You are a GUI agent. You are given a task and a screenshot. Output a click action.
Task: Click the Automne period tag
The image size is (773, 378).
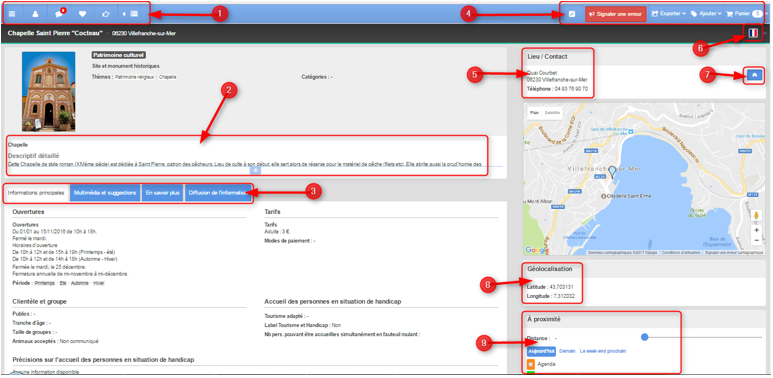click(79, 283)
